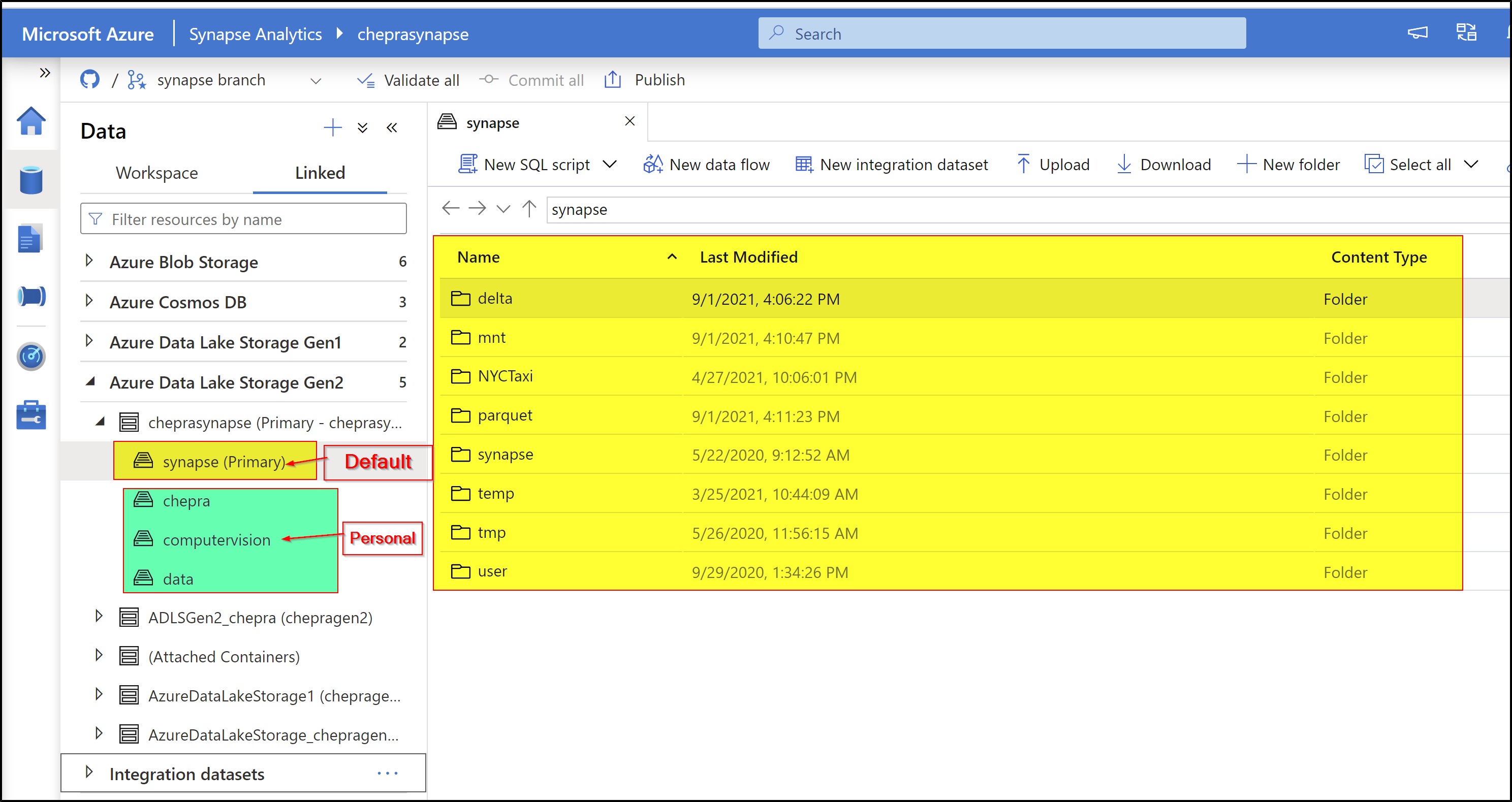This screenshot has height=802, width=1512.
Task: Navigate back in the file browser
Action: tap(450, 208)
